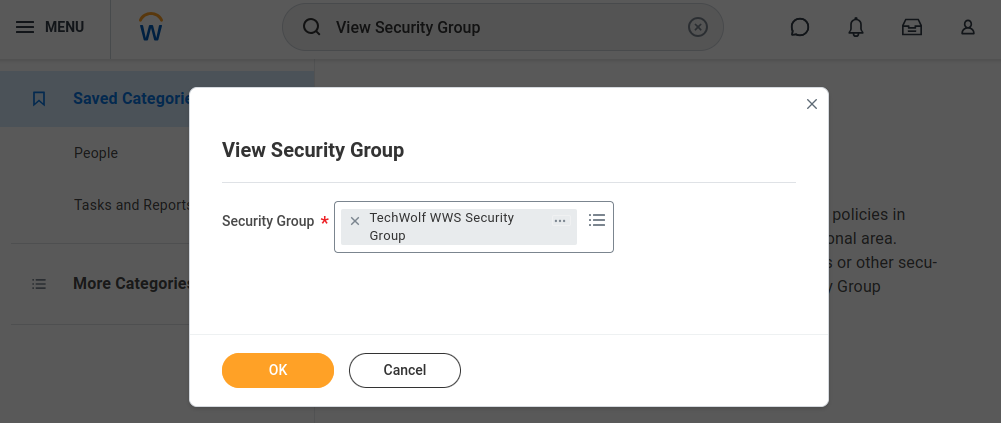Click the MENU text label
This screenshot has width=1001, height=423.
coord(64,27)
